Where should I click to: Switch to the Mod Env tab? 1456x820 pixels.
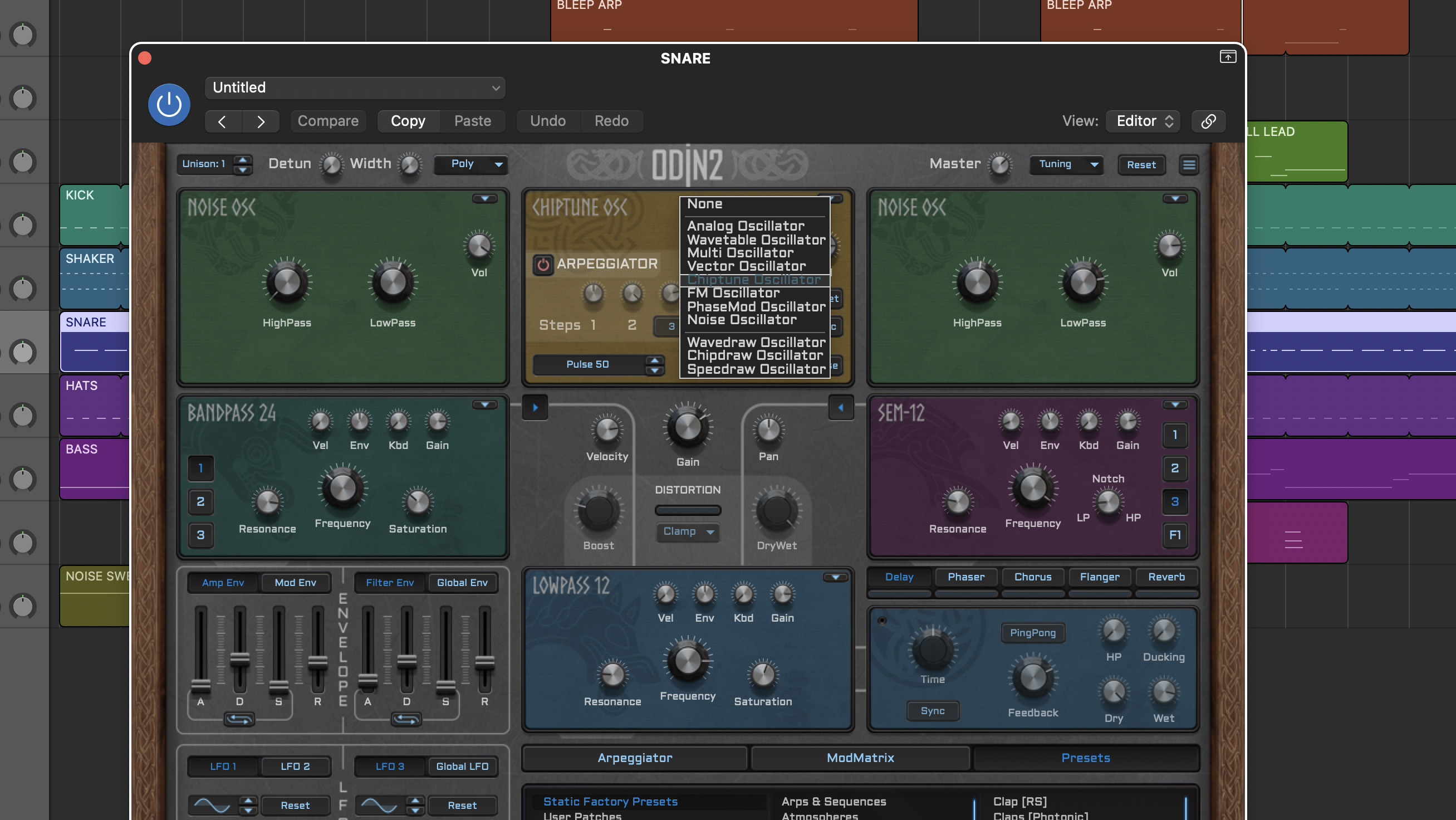tap(295, 583)
